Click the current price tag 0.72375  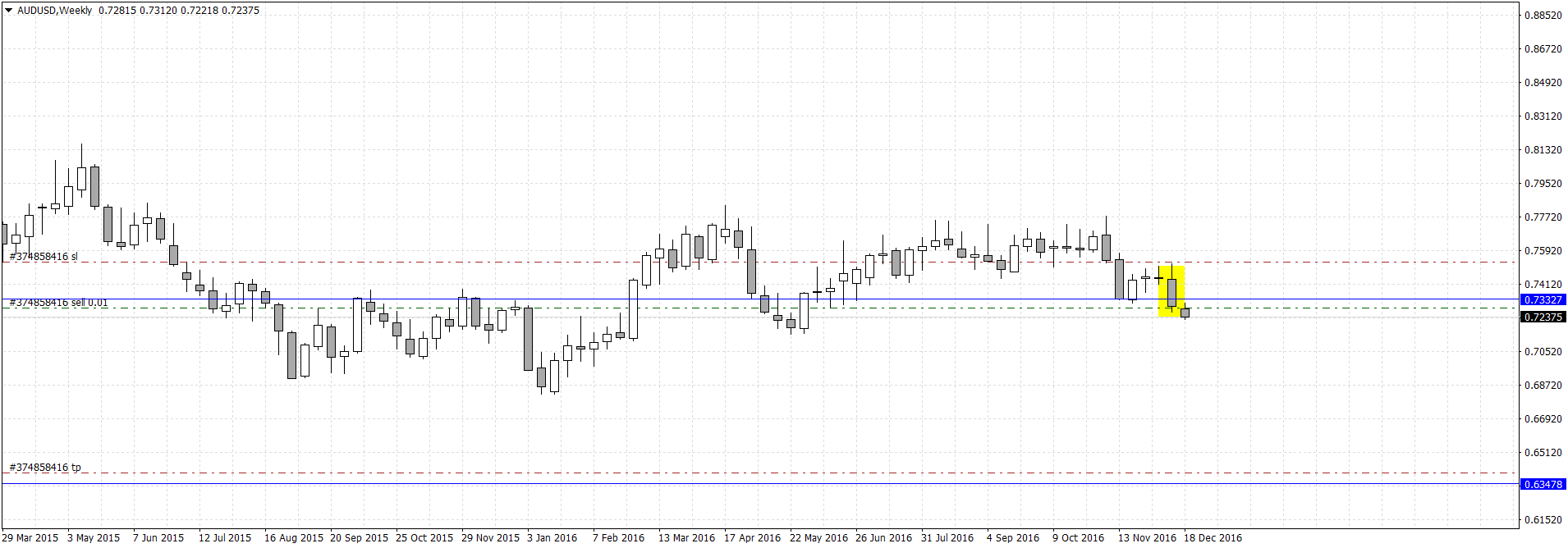(x=1543, y=317)
